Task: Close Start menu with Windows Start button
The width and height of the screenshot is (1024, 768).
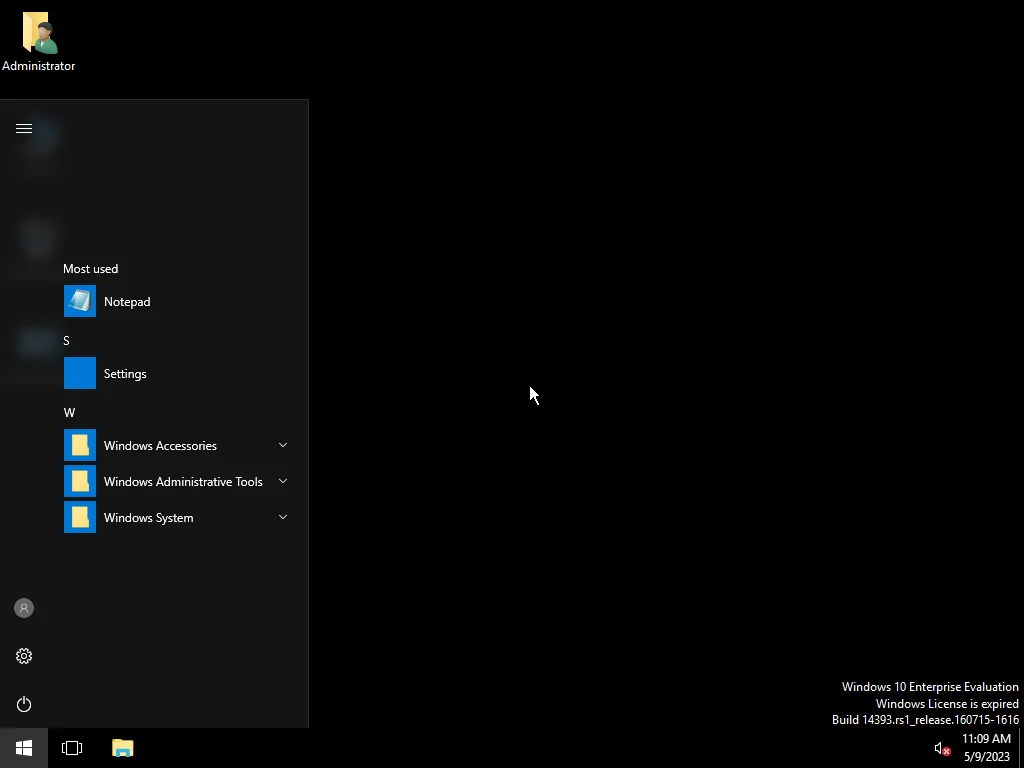Action: [x=24, y=748]
